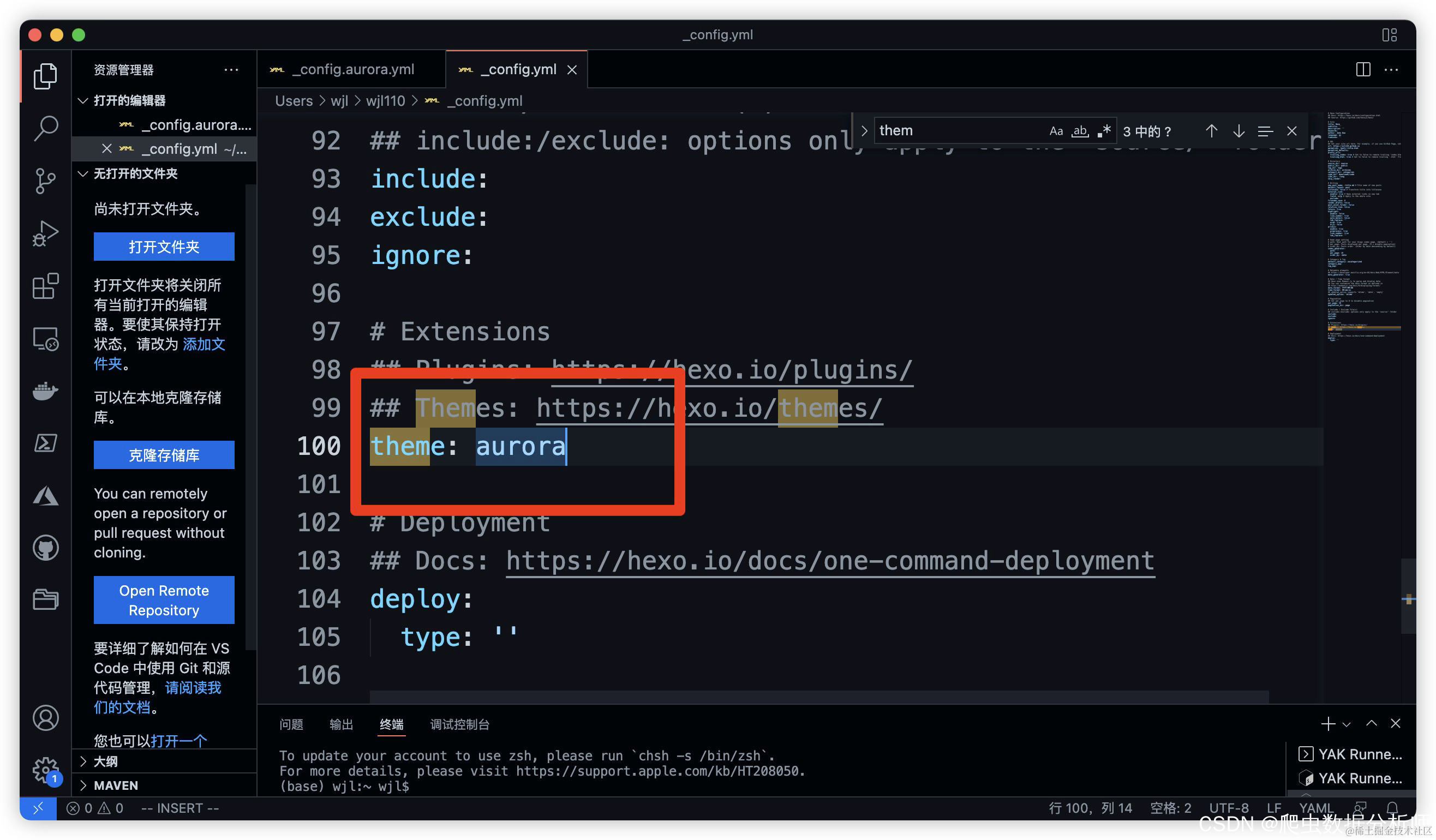Expand the MAVEN section

pyautogui.click(x=116, y=785)
